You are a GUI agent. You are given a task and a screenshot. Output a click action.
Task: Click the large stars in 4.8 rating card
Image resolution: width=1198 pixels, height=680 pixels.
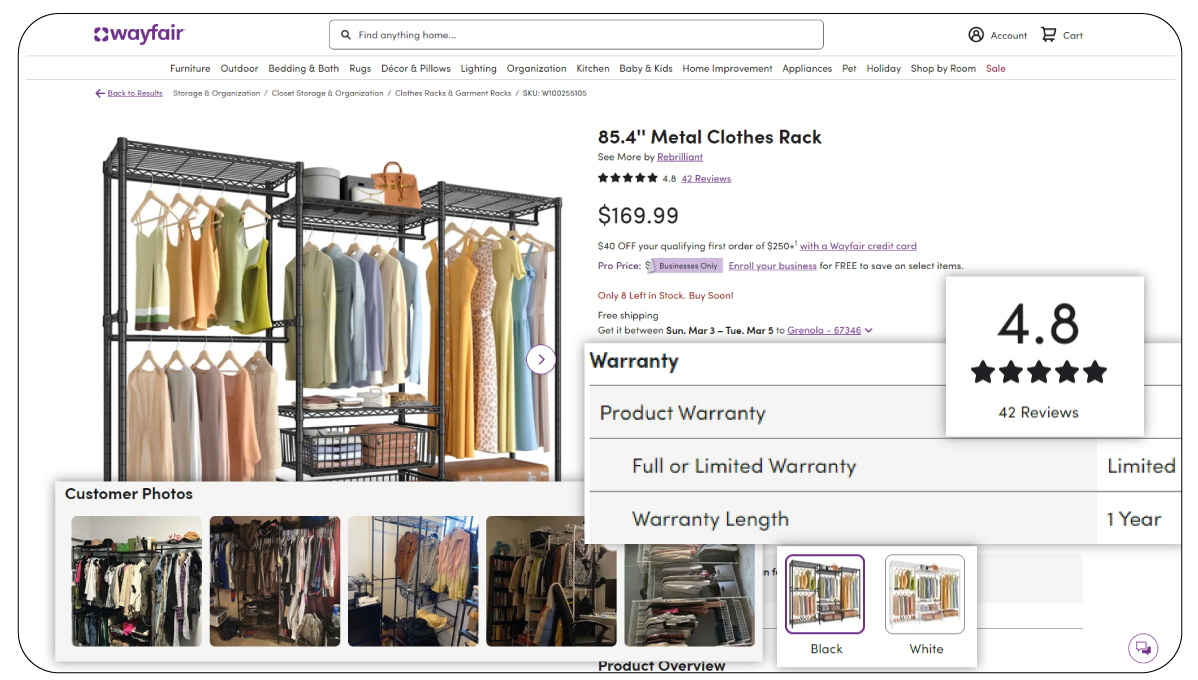point(1038,372)
